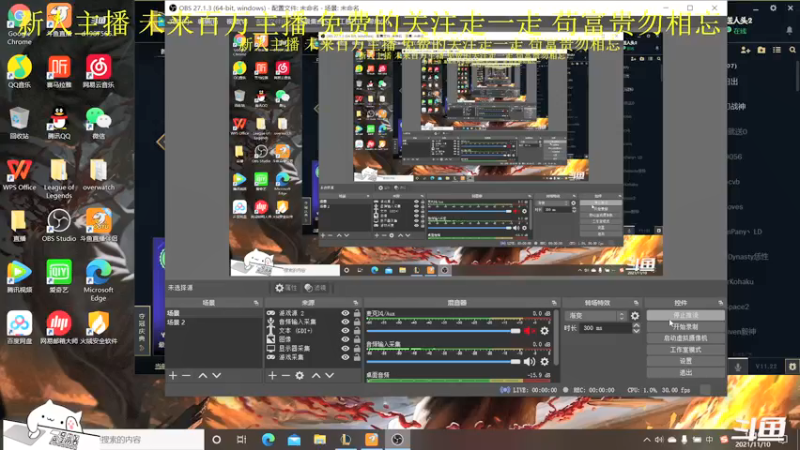Pop out the 场景 dock panel

tap(256, 303)
